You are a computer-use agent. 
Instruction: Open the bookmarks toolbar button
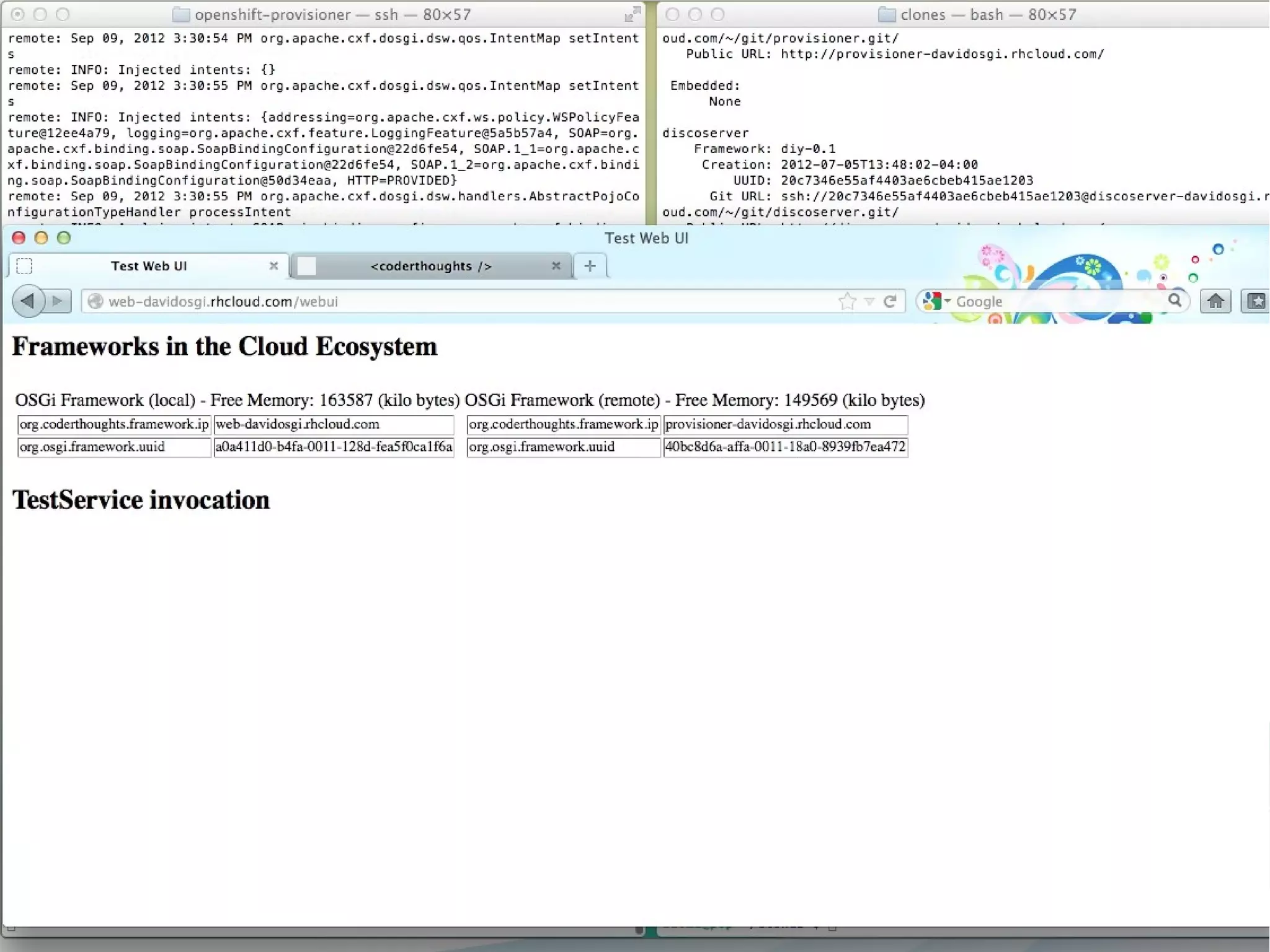pyautogui.click(x=1256, y=301)
